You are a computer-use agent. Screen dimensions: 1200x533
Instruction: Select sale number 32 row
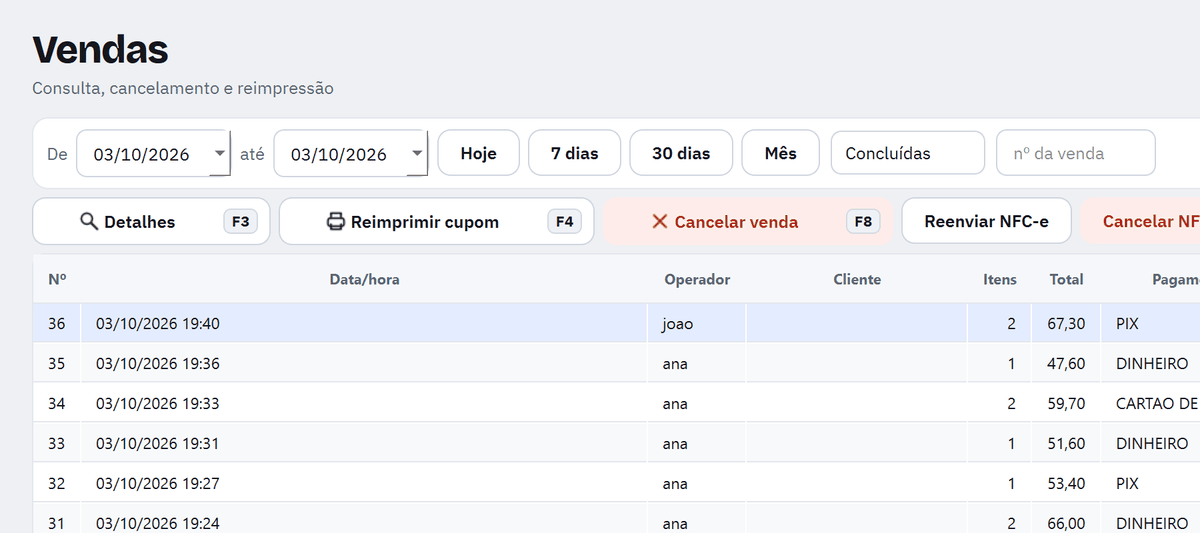(616, 483)
